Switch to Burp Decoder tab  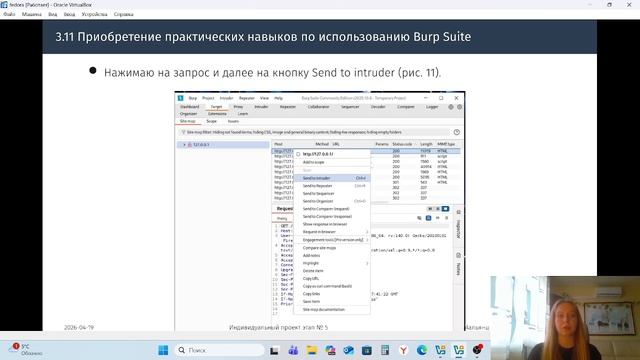coord(378,107)
